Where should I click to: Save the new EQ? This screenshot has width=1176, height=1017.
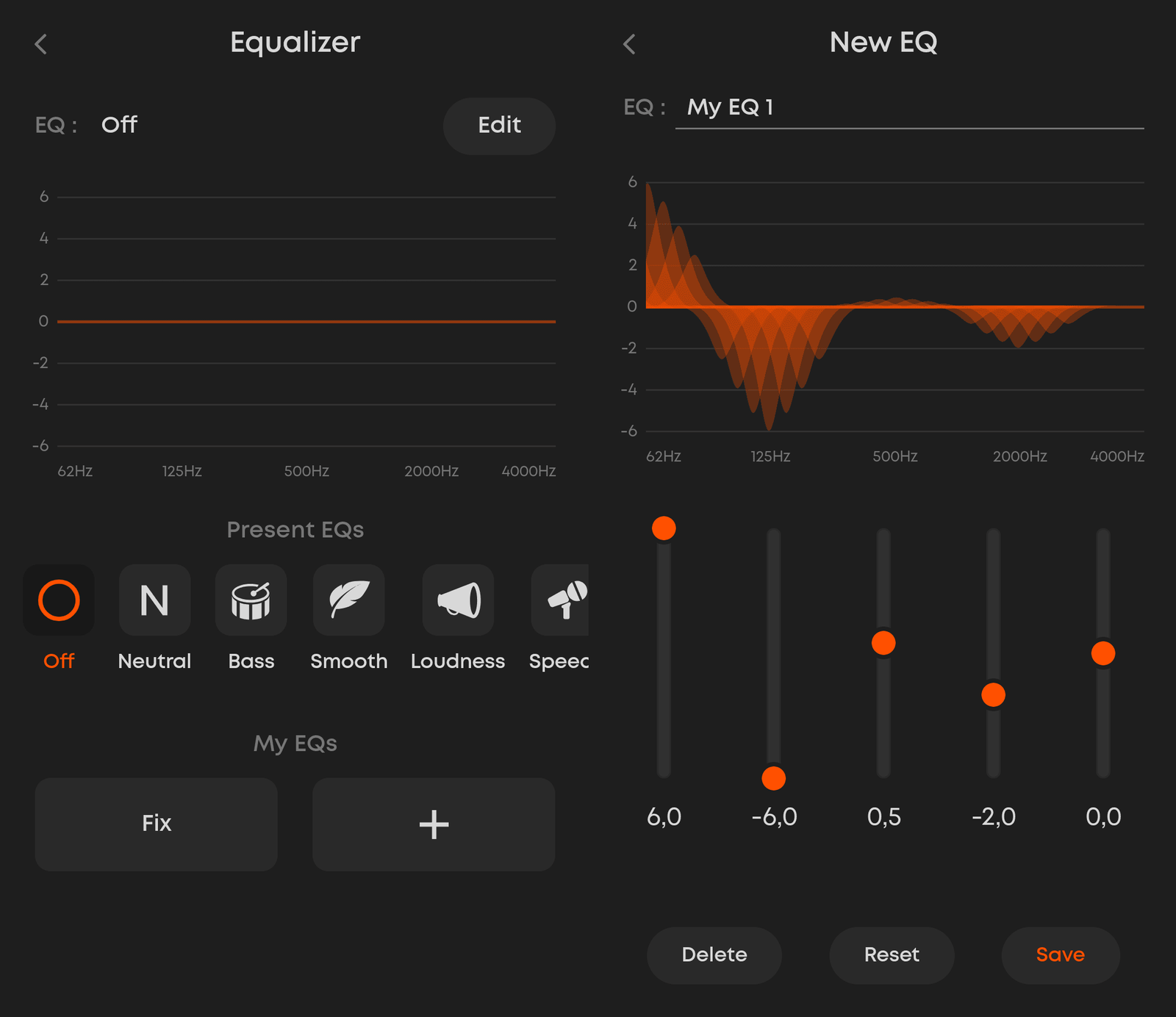(x=1060, y=955)
